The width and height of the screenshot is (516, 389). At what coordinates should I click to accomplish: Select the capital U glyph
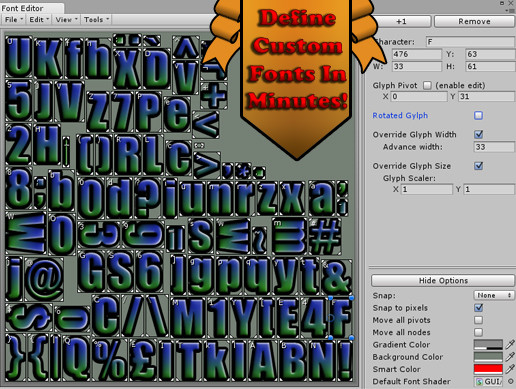(19, 57)
